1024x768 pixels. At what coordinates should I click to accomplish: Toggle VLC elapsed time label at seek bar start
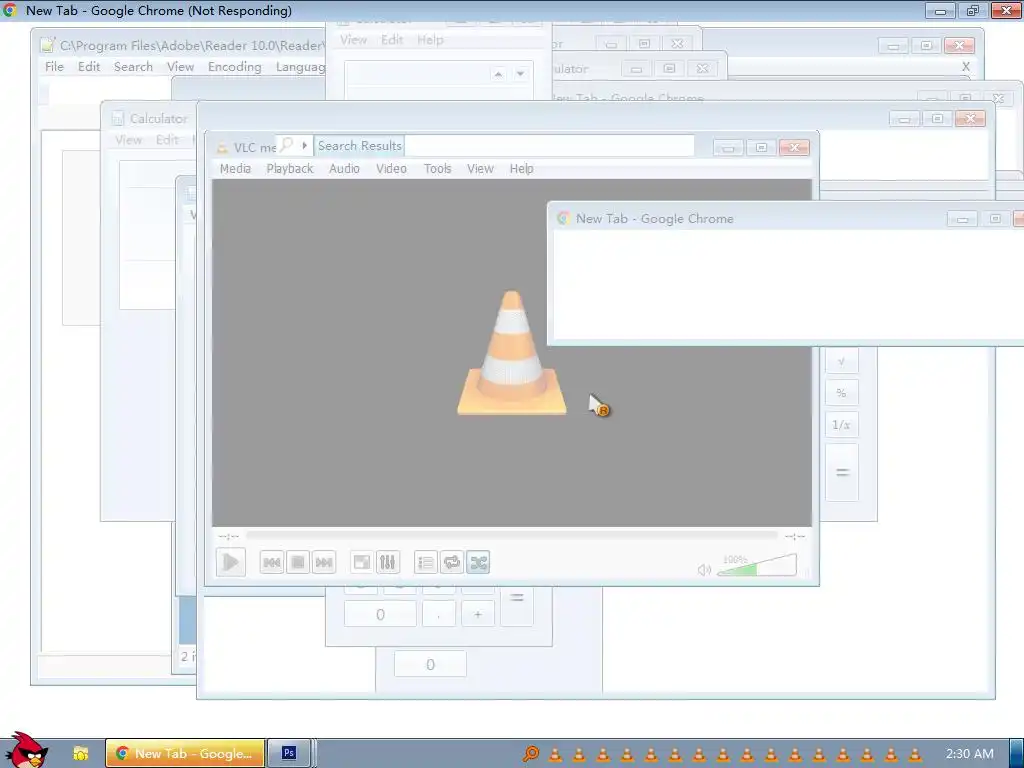[x=229, y=536]
